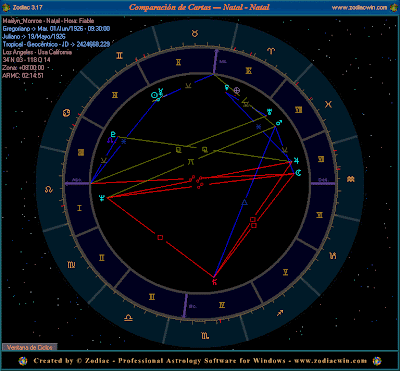
Task: Select the red Saturn glyph at chart bottom
Action: click(214, 282)
